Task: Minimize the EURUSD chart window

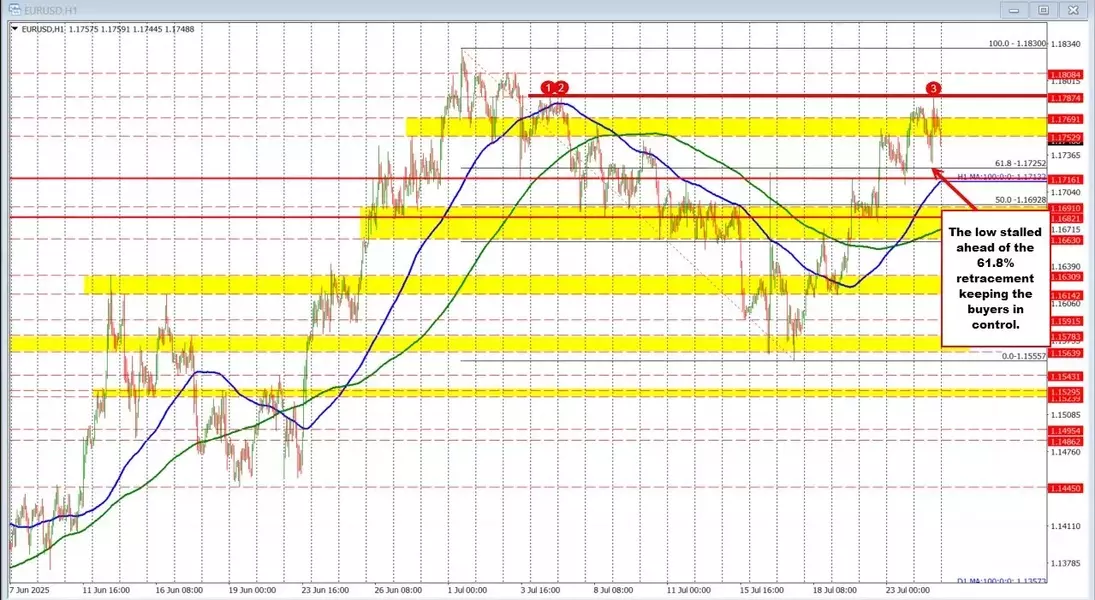Action: (1019, 9)
